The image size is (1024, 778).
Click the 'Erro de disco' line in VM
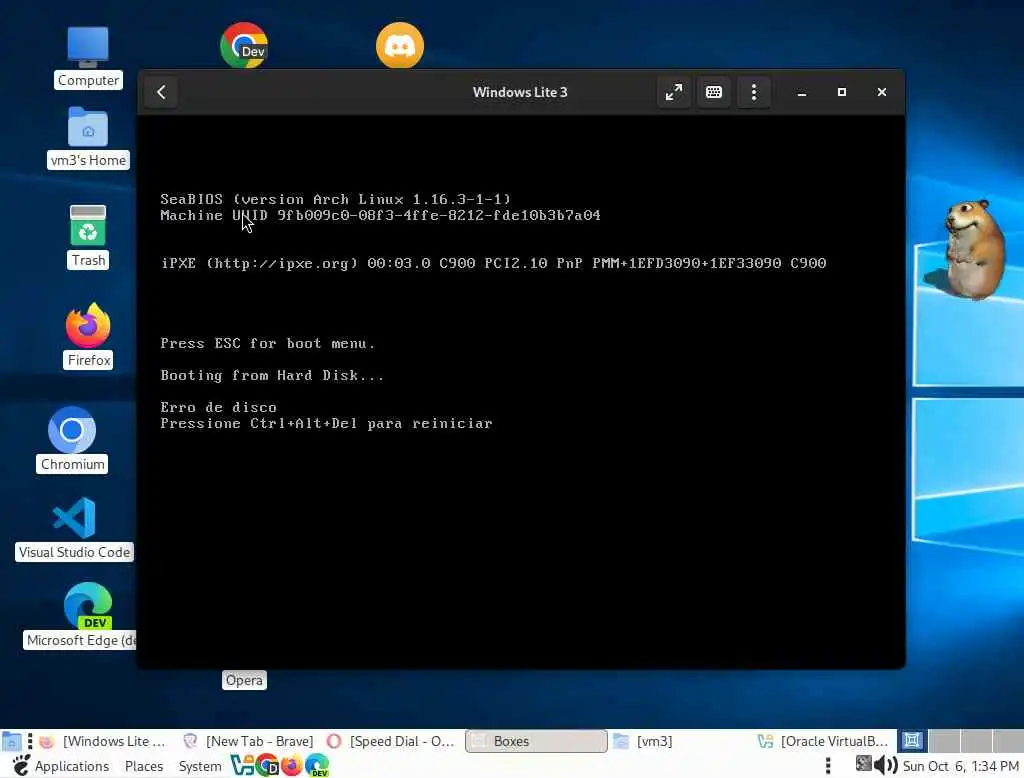pos(218,407)
